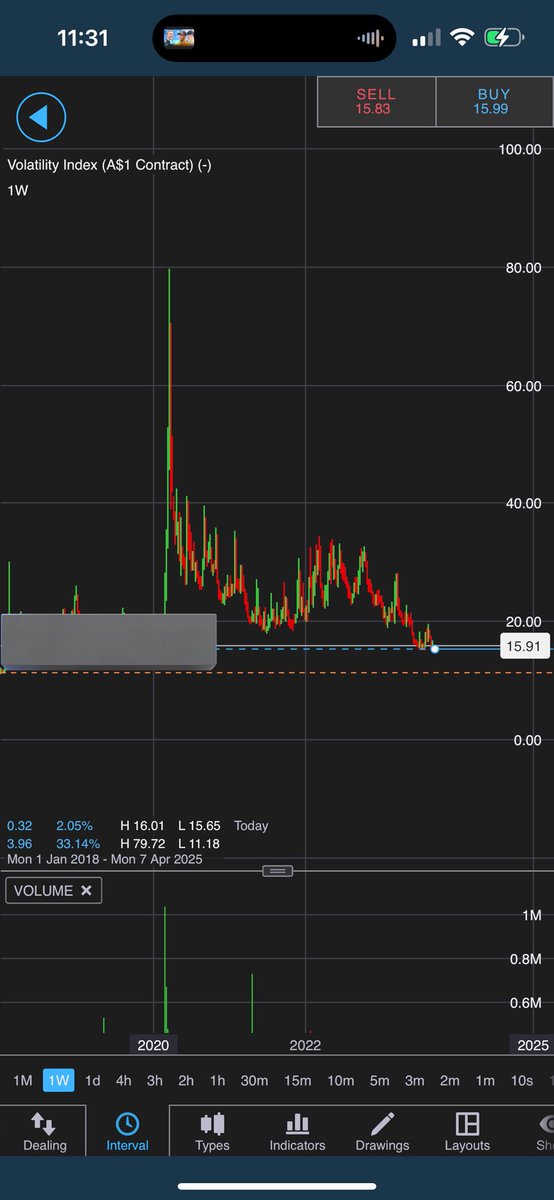Select the 1M monthly interval
554x1200 pixels.
click(x=22, y=1080)
